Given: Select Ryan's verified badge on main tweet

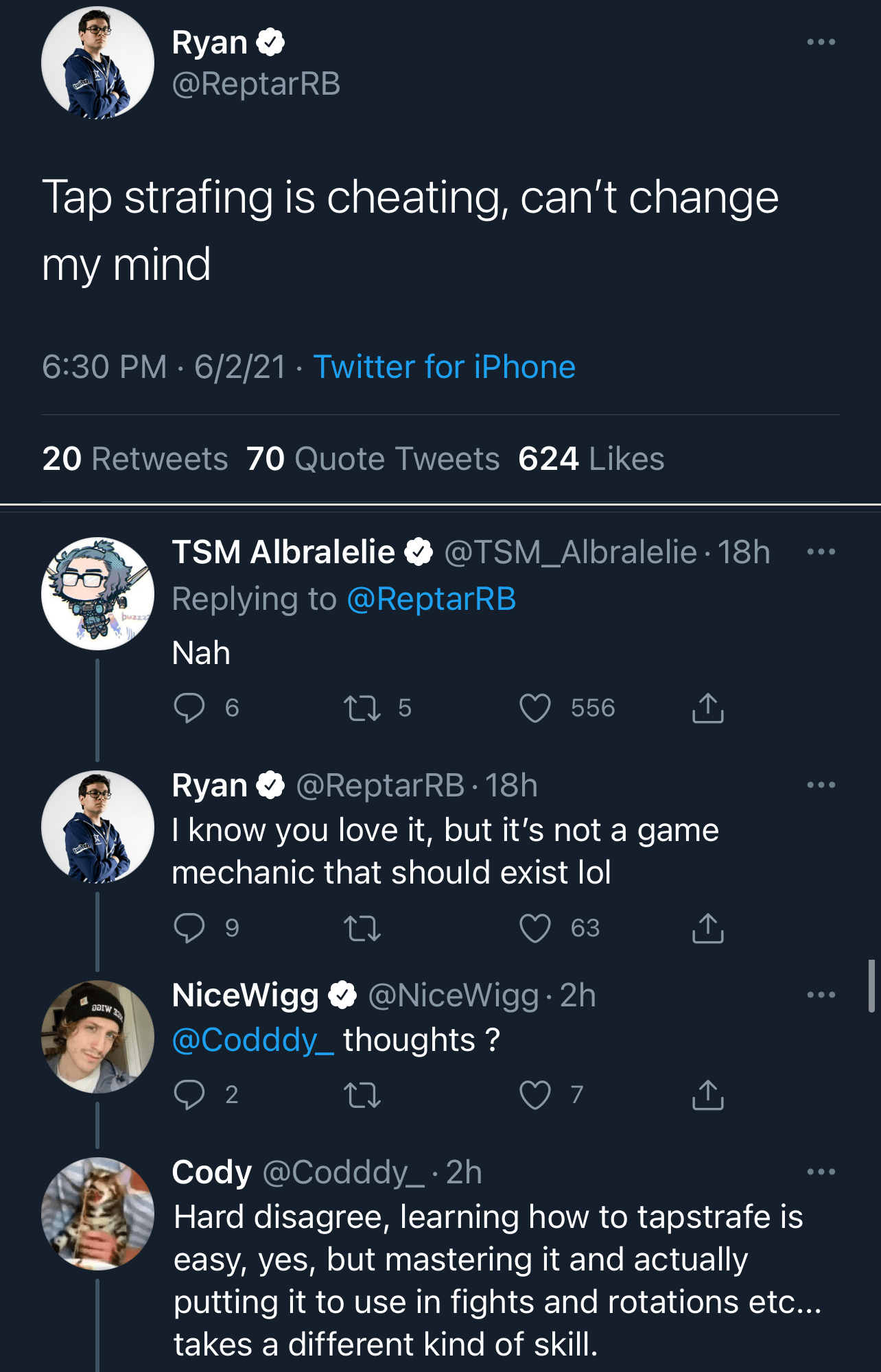Looking at the screenshot, I should (270, 41).
